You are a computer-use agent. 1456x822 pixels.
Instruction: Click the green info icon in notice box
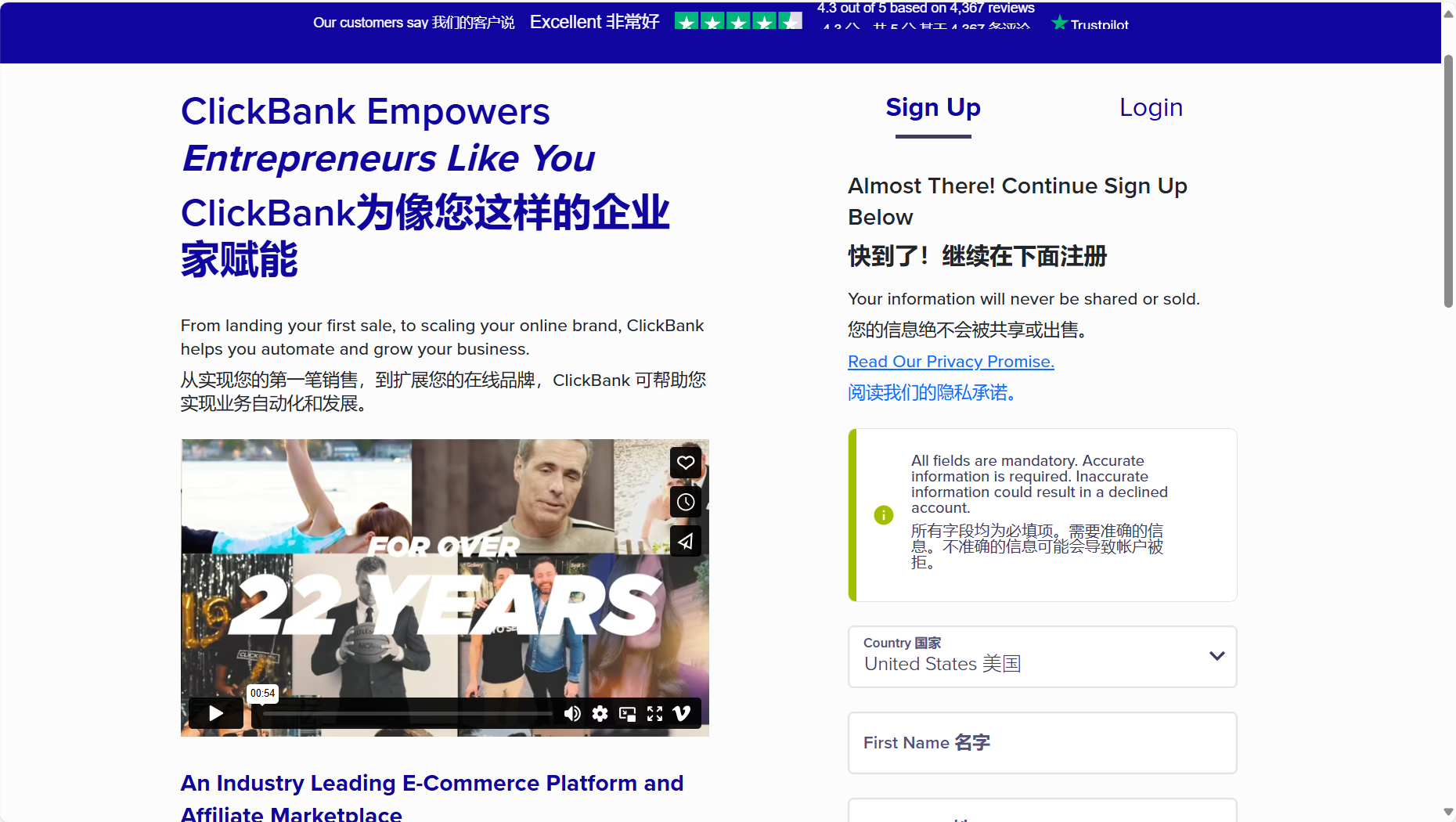coord(884,515)
